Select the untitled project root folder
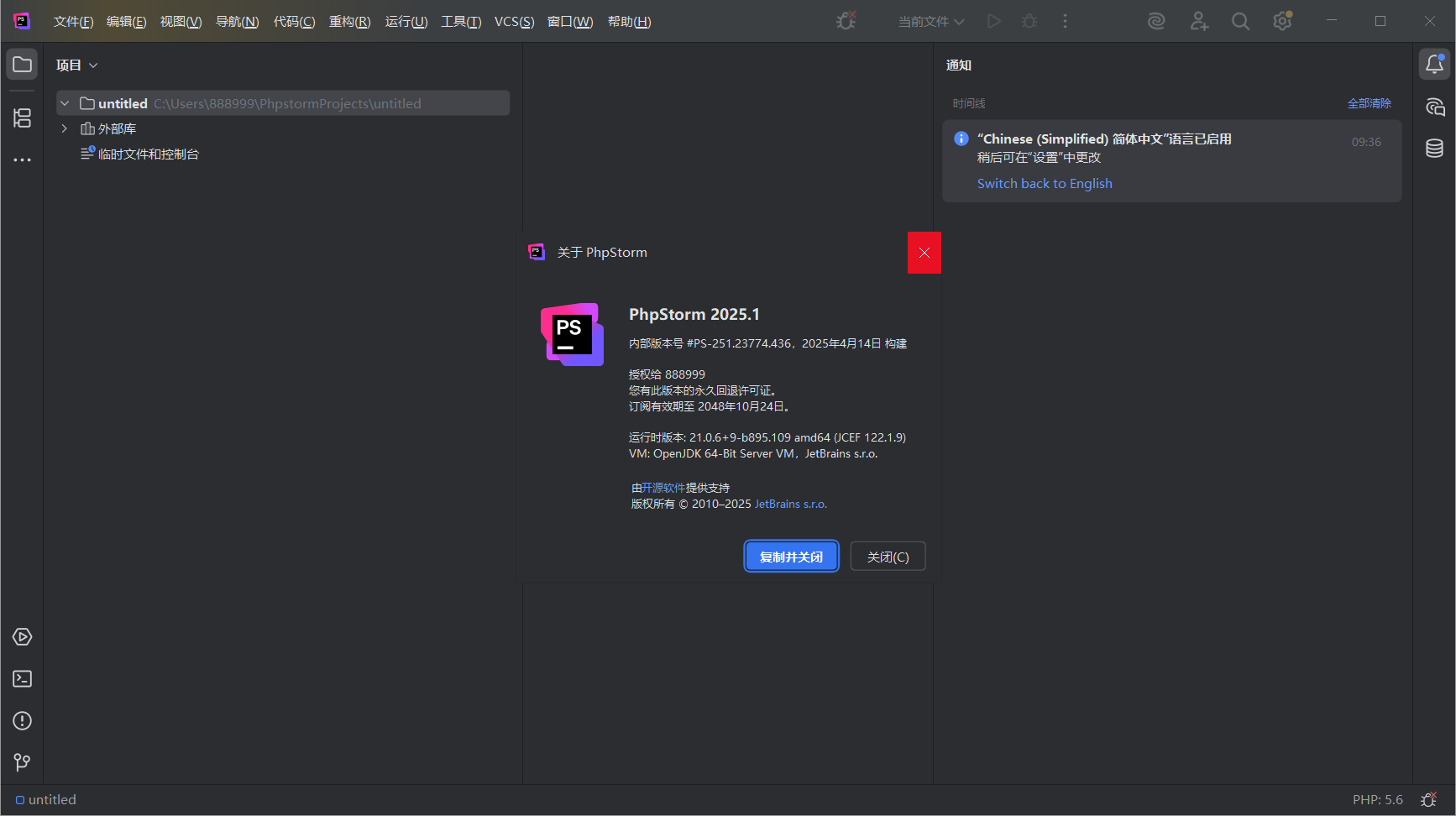Image resolution: width=1456 pixels, height=816 pixels. coord(283,103)
